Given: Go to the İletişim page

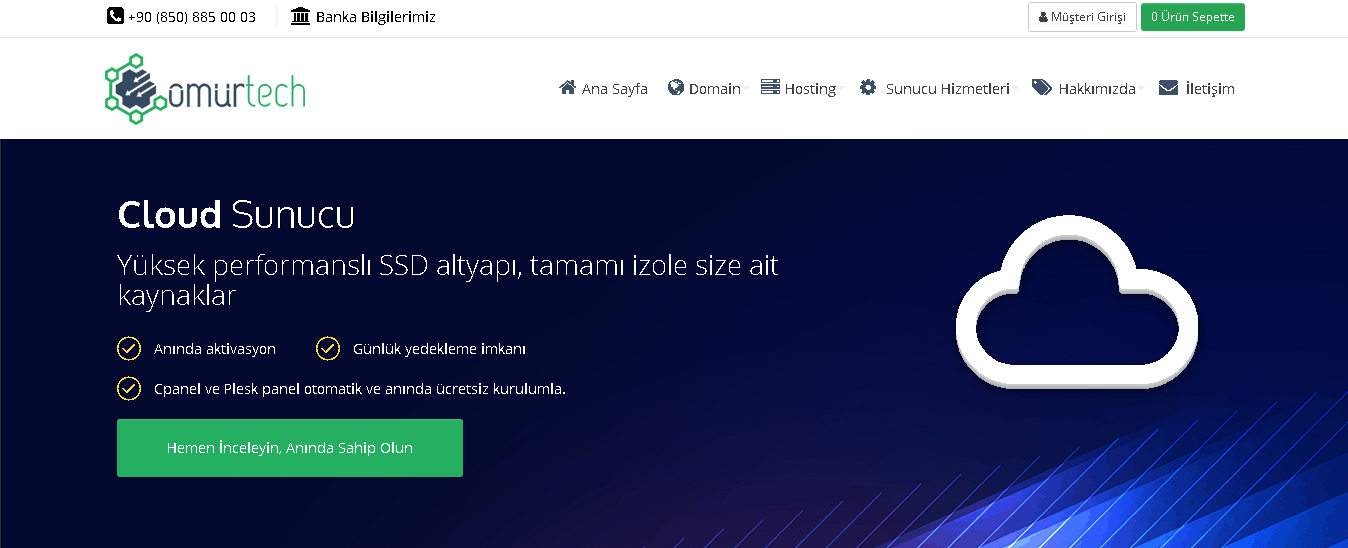Looking at the screenshot, I should pyautogui.click(x=1197, y=88).
